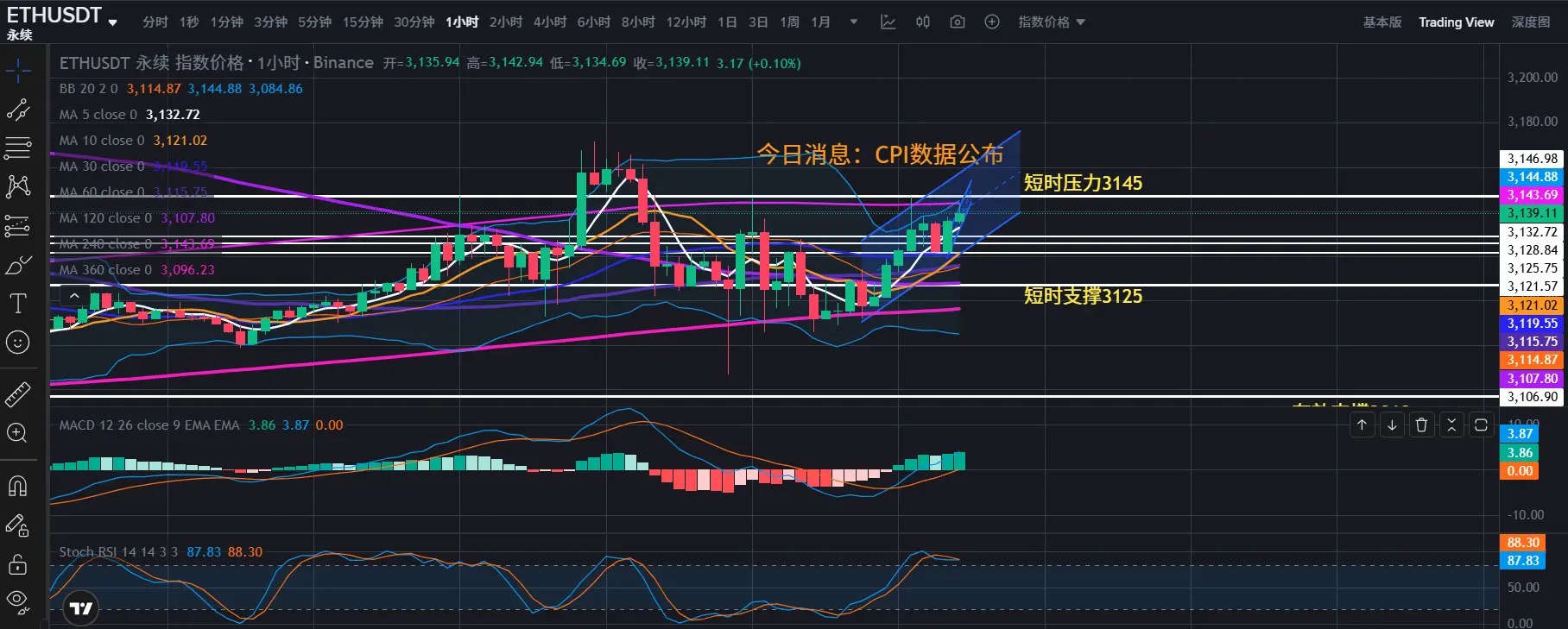This screenshot has height=629, width=1568.
Task: Select the 5分钟 interval
Action: pos(315,22)
